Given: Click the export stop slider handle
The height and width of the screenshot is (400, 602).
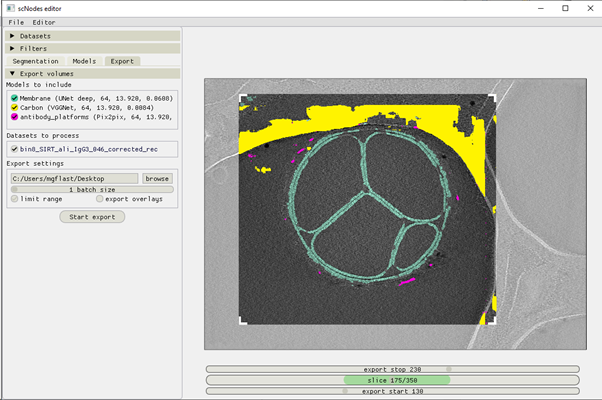Looking at the screenshot, I should pyautogui.click(x=449, y=369).
